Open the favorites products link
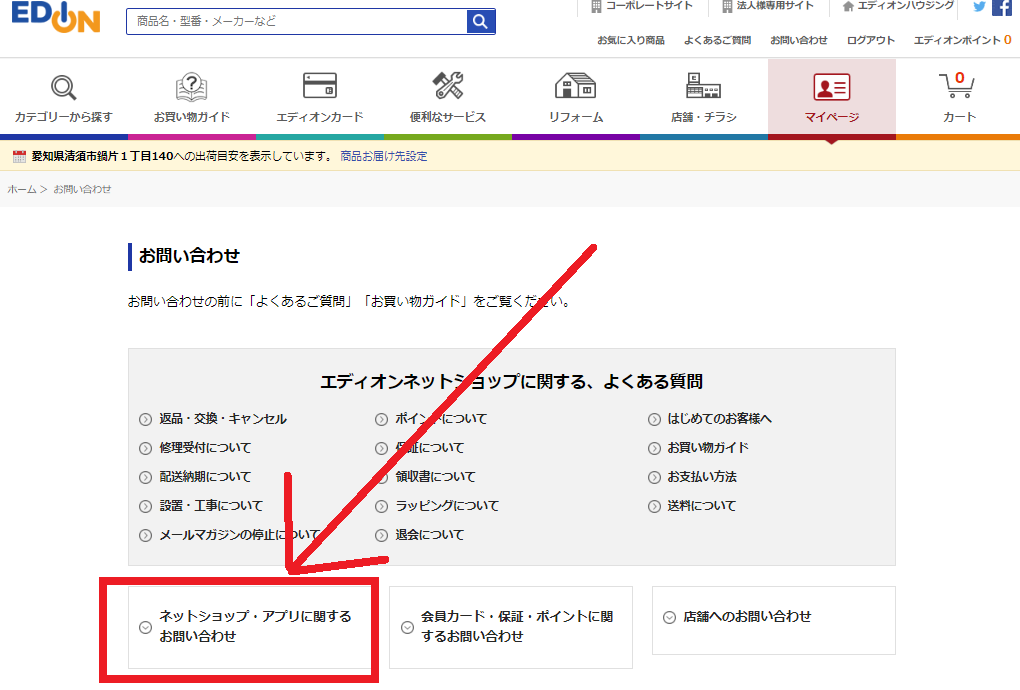 point(630,40)
